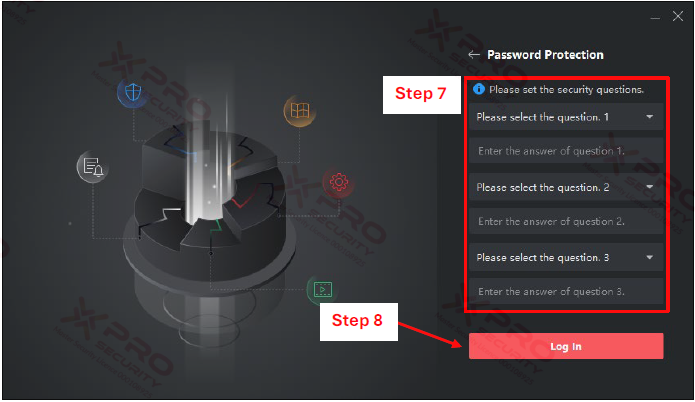Click the arrow on the question 2 selector
Screen dimensions: 695x402
point(649,187)
